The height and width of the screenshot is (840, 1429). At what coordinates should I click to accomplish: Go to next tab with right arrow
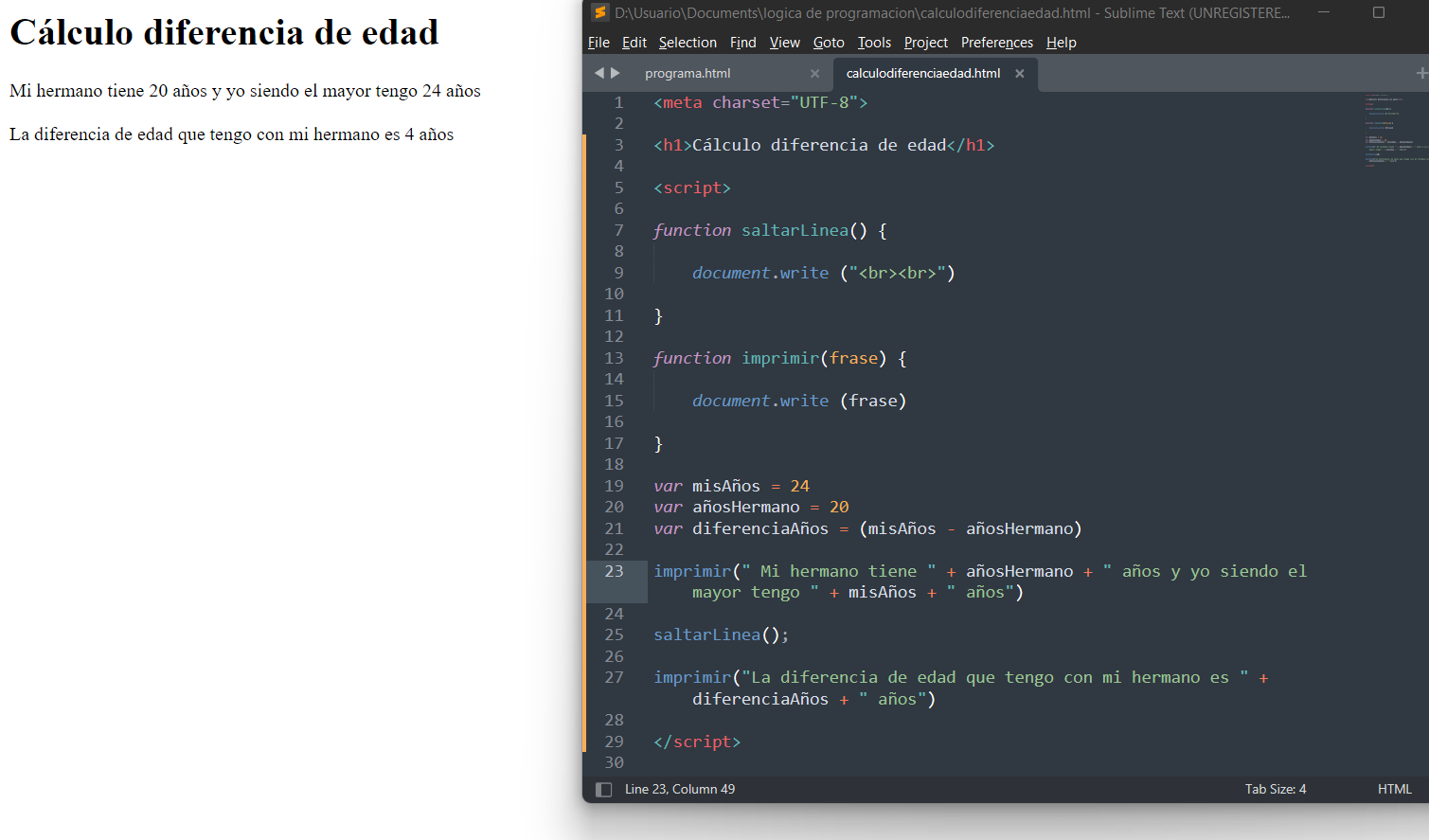coord(616,73)
